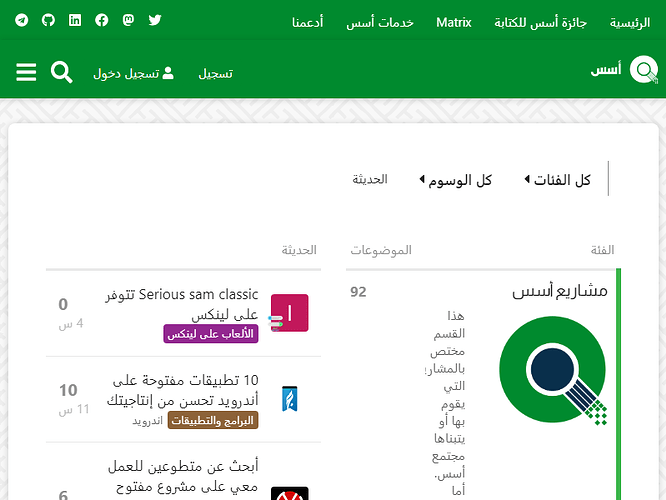Click the تسجيل دخول login button
This screenshot has width=666, height=500.
coord(133,73)
